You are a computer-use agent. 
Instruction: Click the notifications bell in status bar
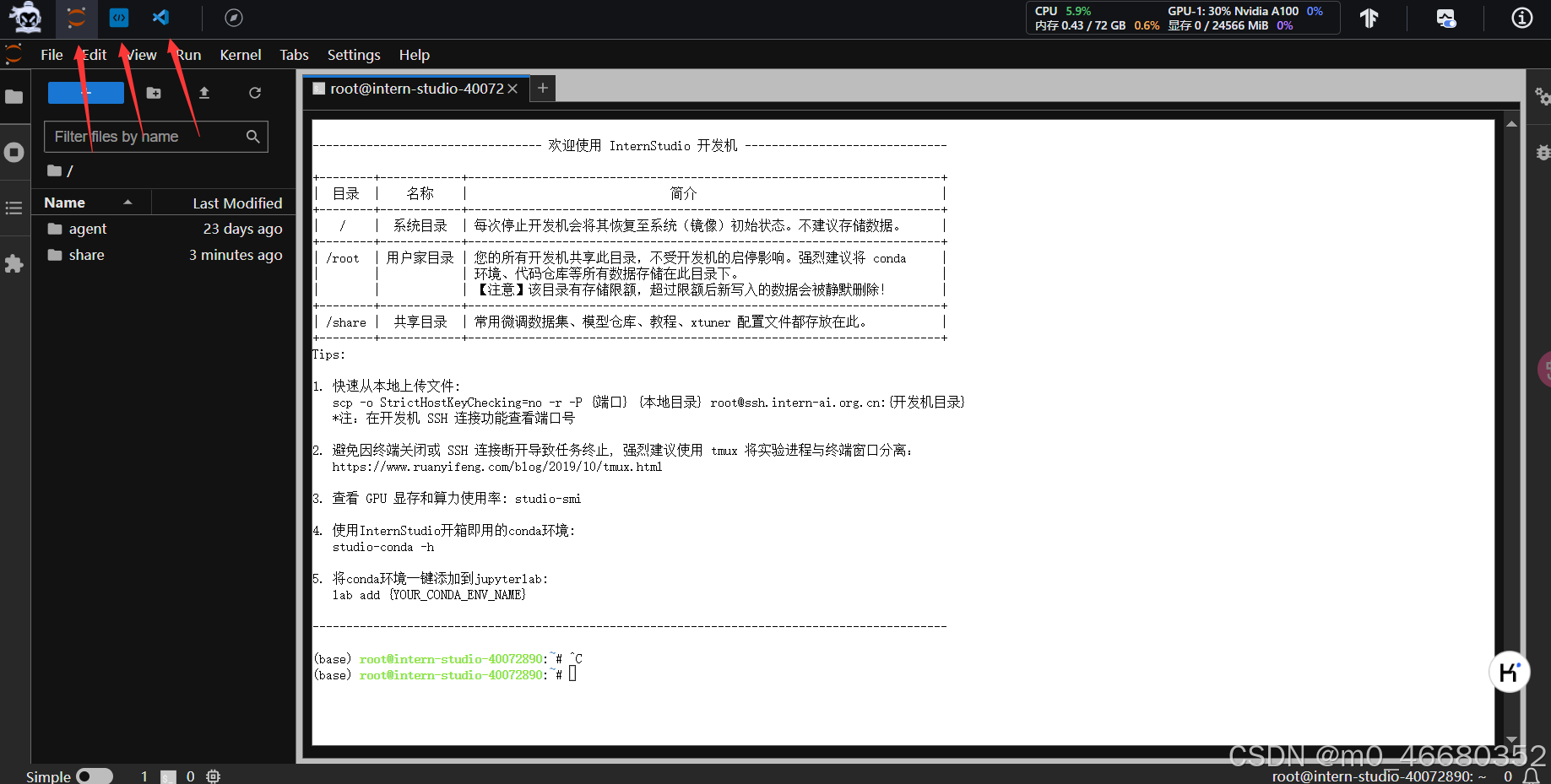click(1532, 776)
